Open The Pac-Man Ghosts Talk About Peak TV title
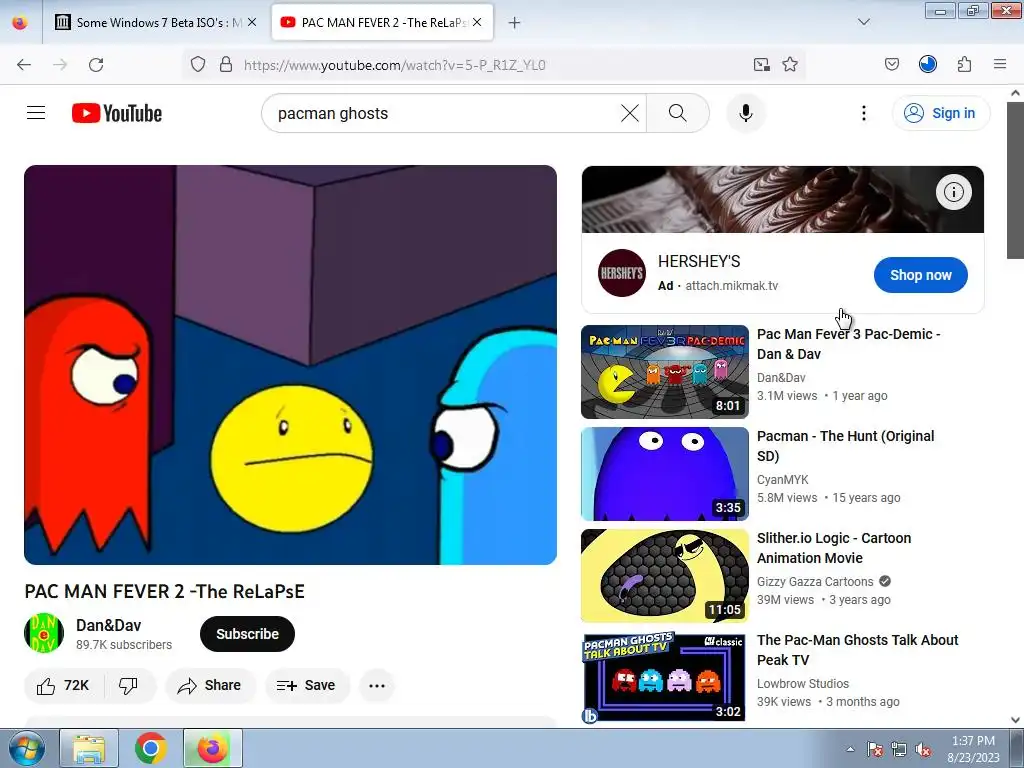Viewport: 1024px width, 768px height. click(x=857, y=650)
